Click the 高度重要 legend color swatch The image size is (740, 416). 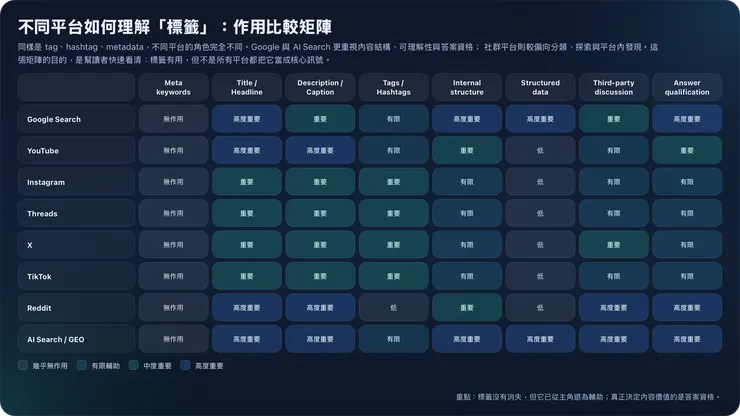tap(185, 365)
